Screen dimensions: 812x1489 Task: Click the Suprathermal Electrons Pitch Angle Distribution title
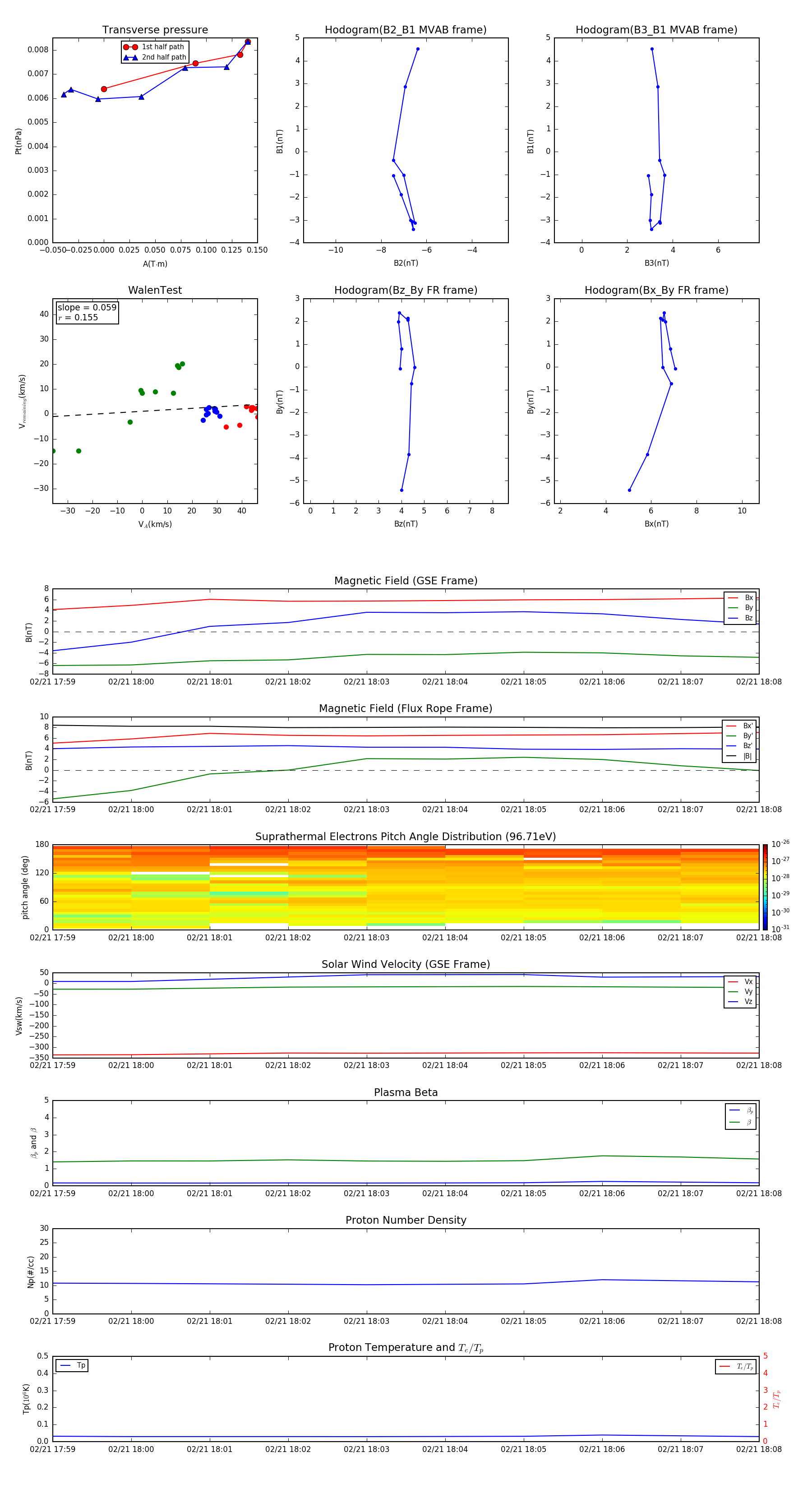[406, 837]
